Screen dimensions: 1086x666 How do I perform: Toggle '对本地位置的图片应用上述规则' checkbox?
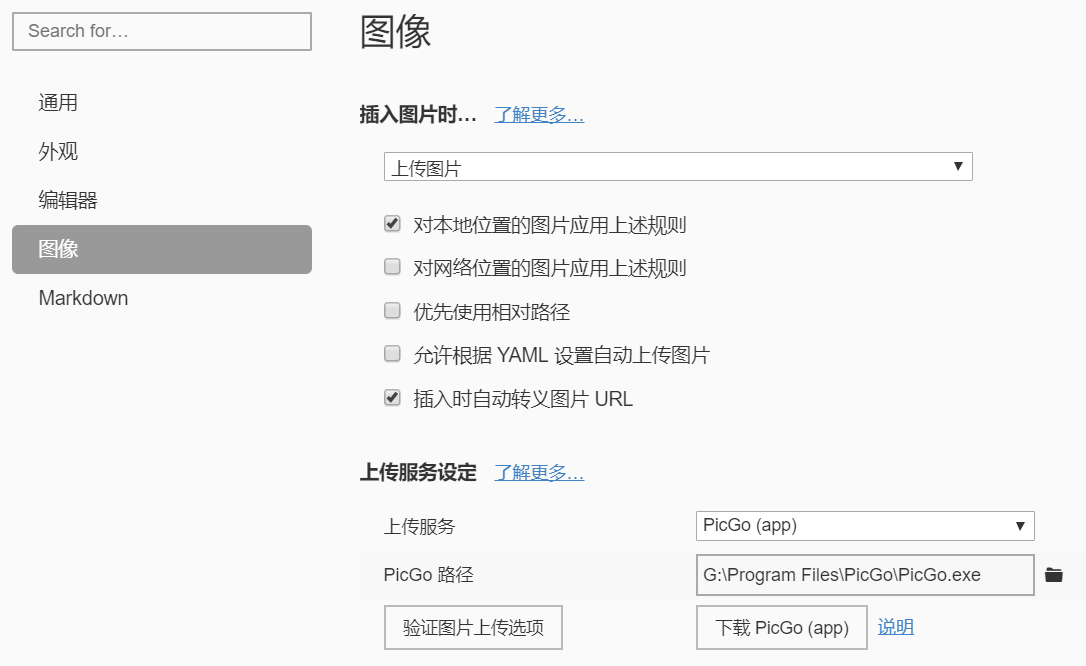[393, 225]
